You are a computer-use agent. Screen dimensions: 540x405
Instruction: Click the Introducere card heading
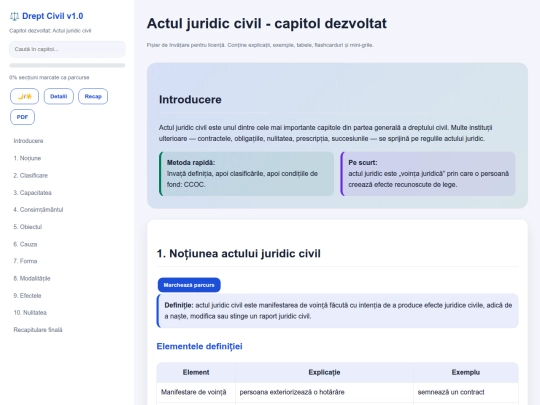pos(190,100)
